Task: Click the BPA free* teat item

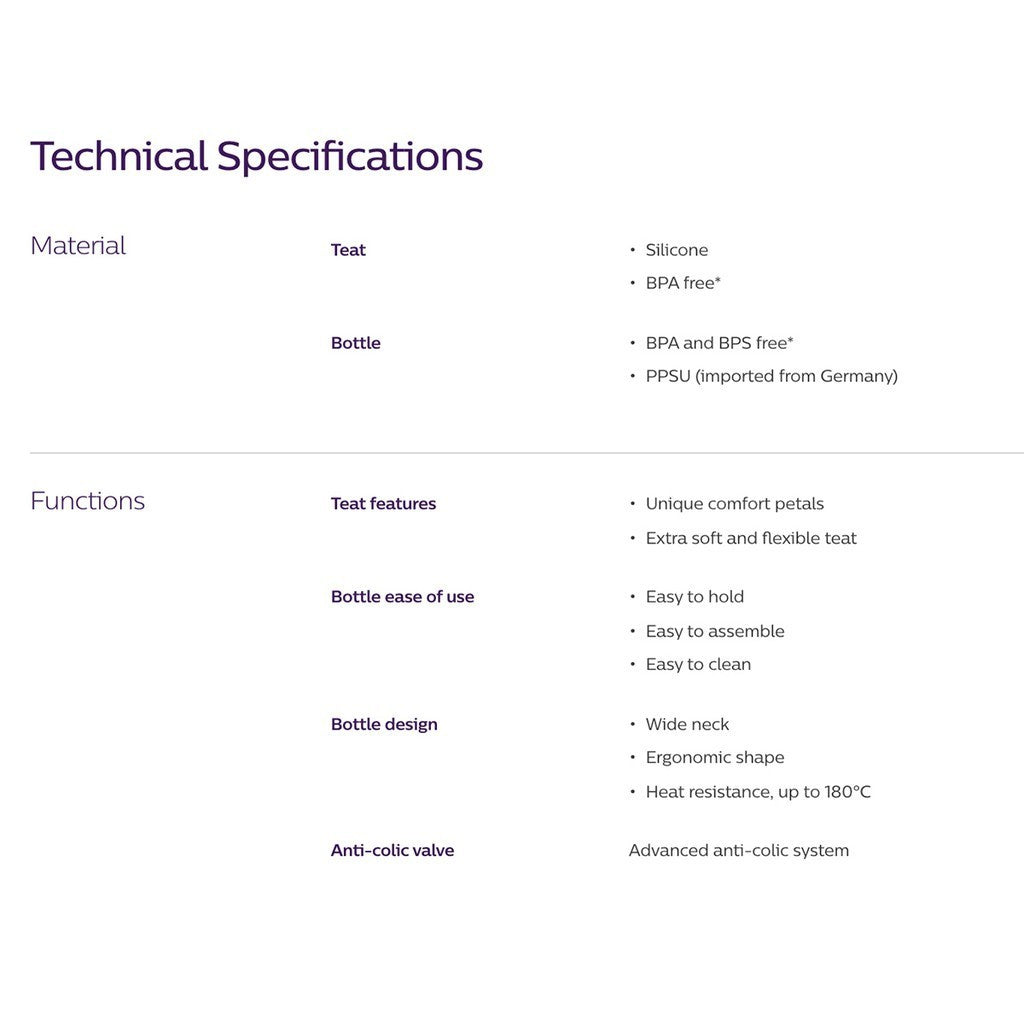Action: click(683, 283)
